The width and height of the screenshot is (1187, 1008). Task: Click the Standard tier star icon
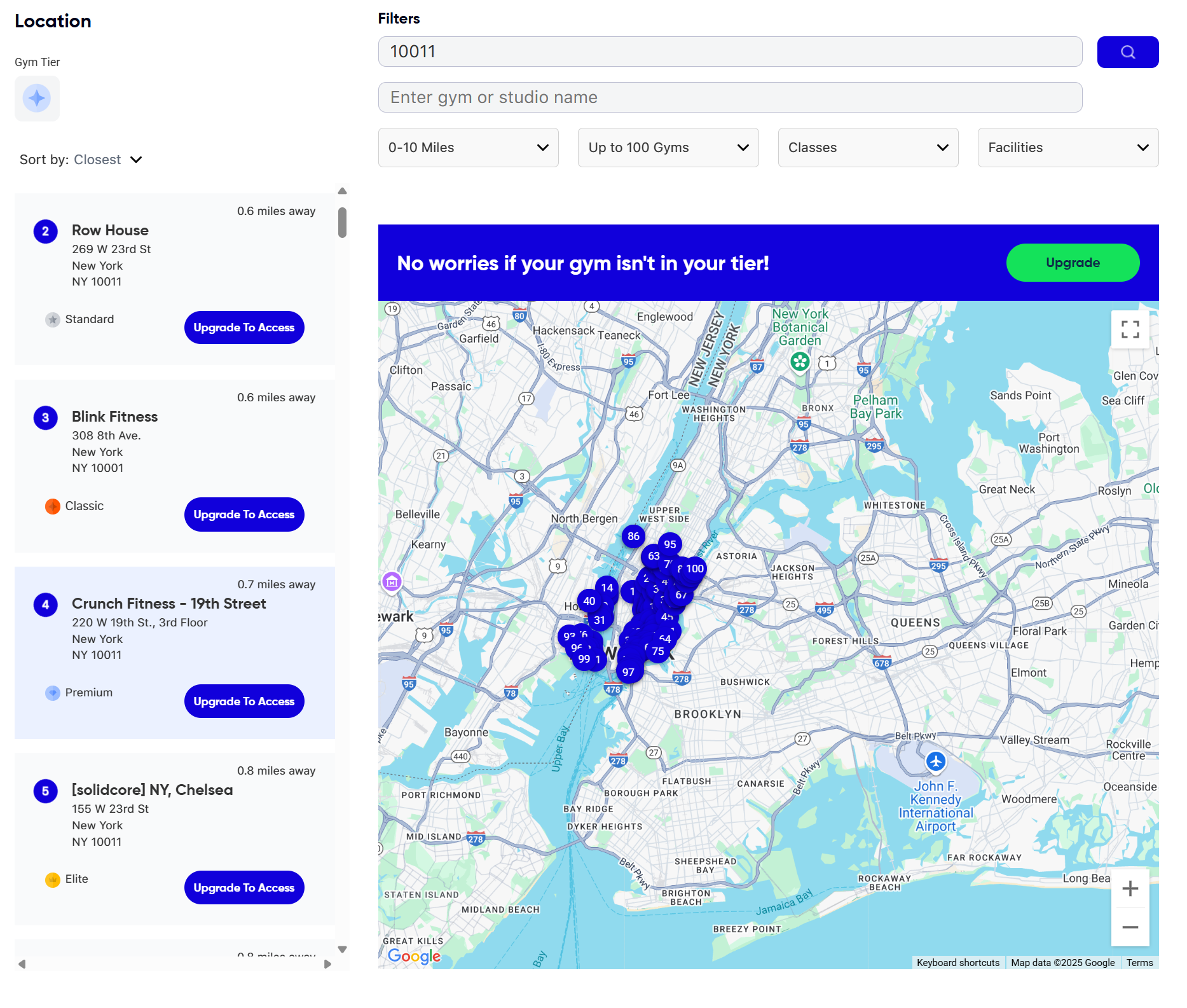53,320
